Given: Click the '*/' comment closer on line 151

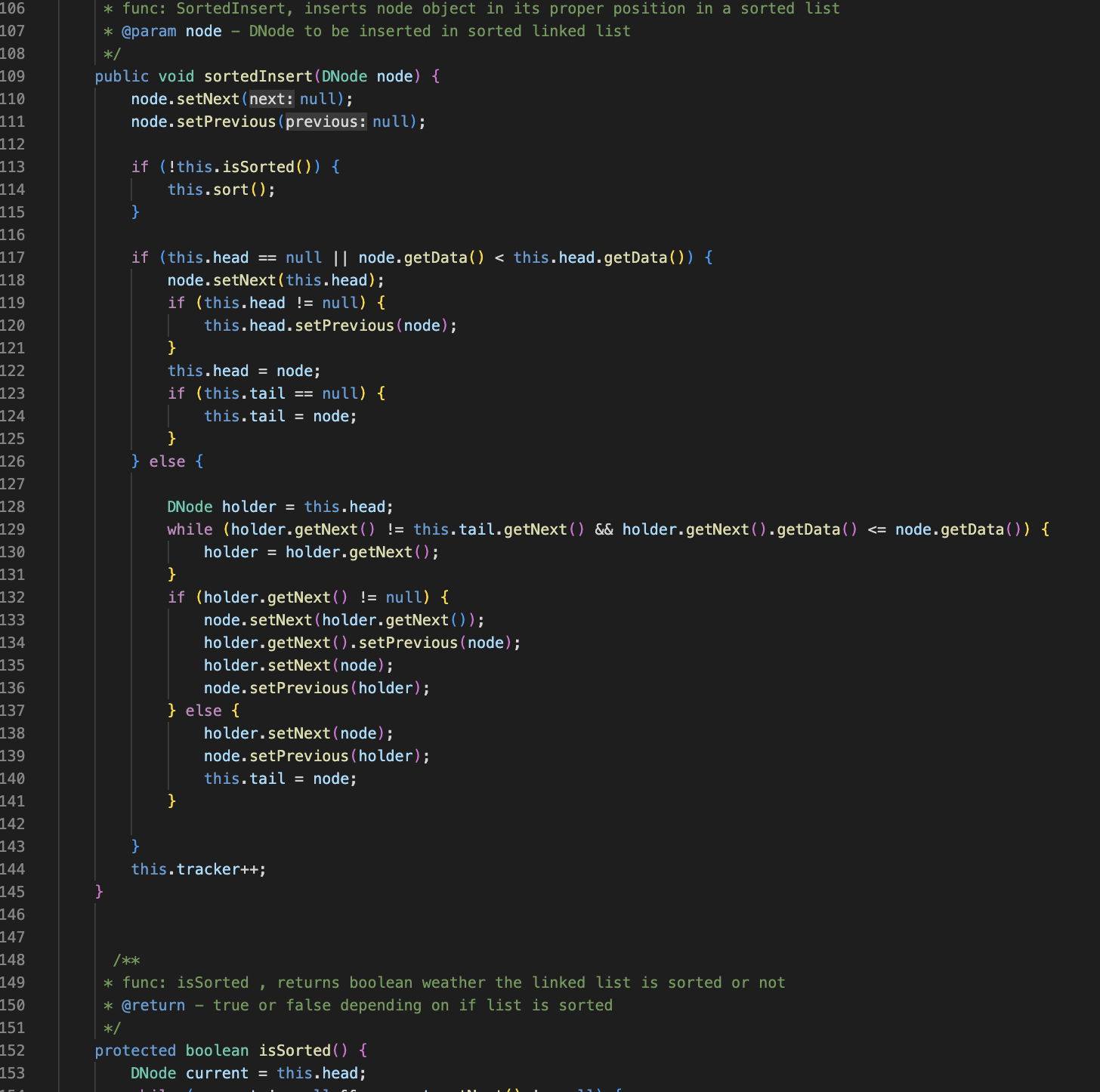Looking at the screenshot, I should (x=112, y=1028).
